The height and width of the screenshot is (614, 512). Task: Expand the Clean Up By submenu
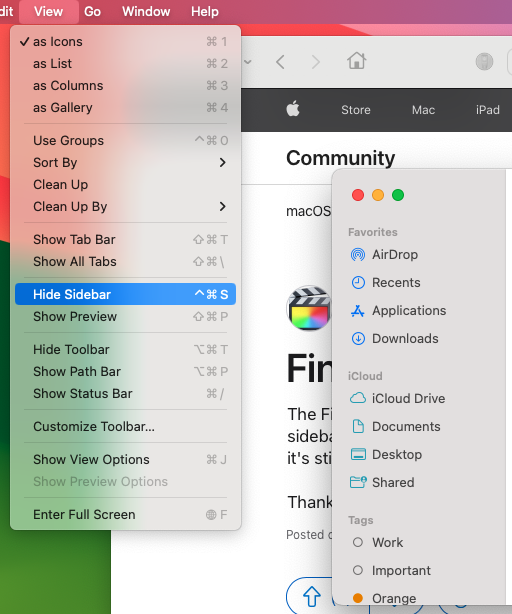click(125, 206)
